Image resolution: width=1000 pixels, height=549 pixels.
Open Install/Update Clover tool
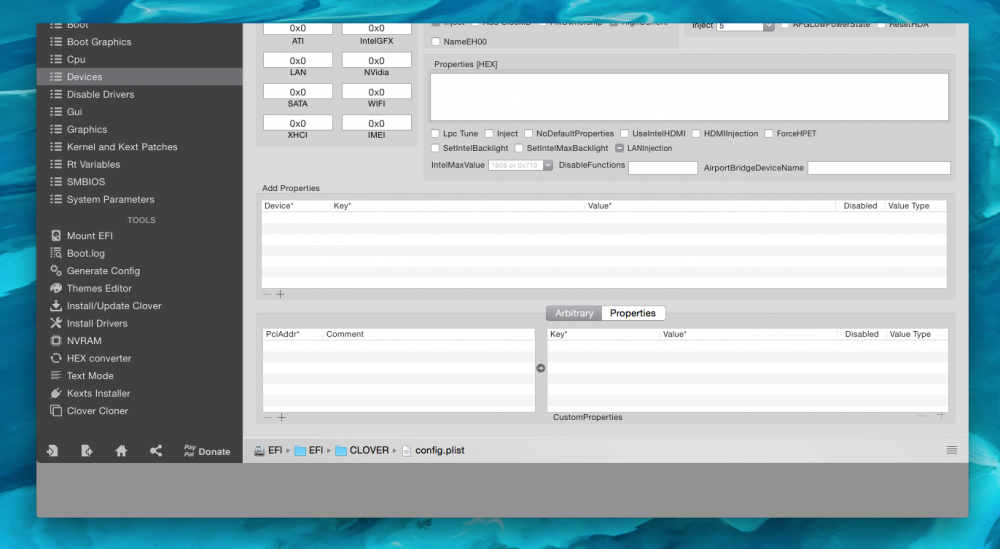pos(114,305)
